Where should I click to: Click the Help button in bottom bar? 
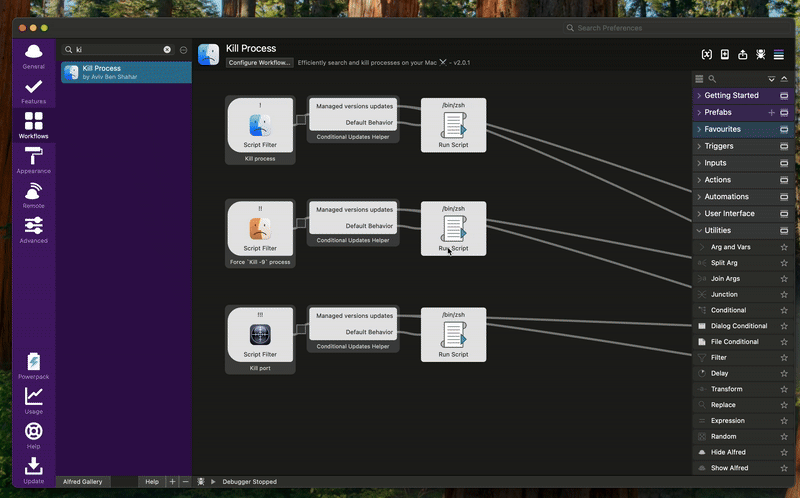[x=152, y=482]
